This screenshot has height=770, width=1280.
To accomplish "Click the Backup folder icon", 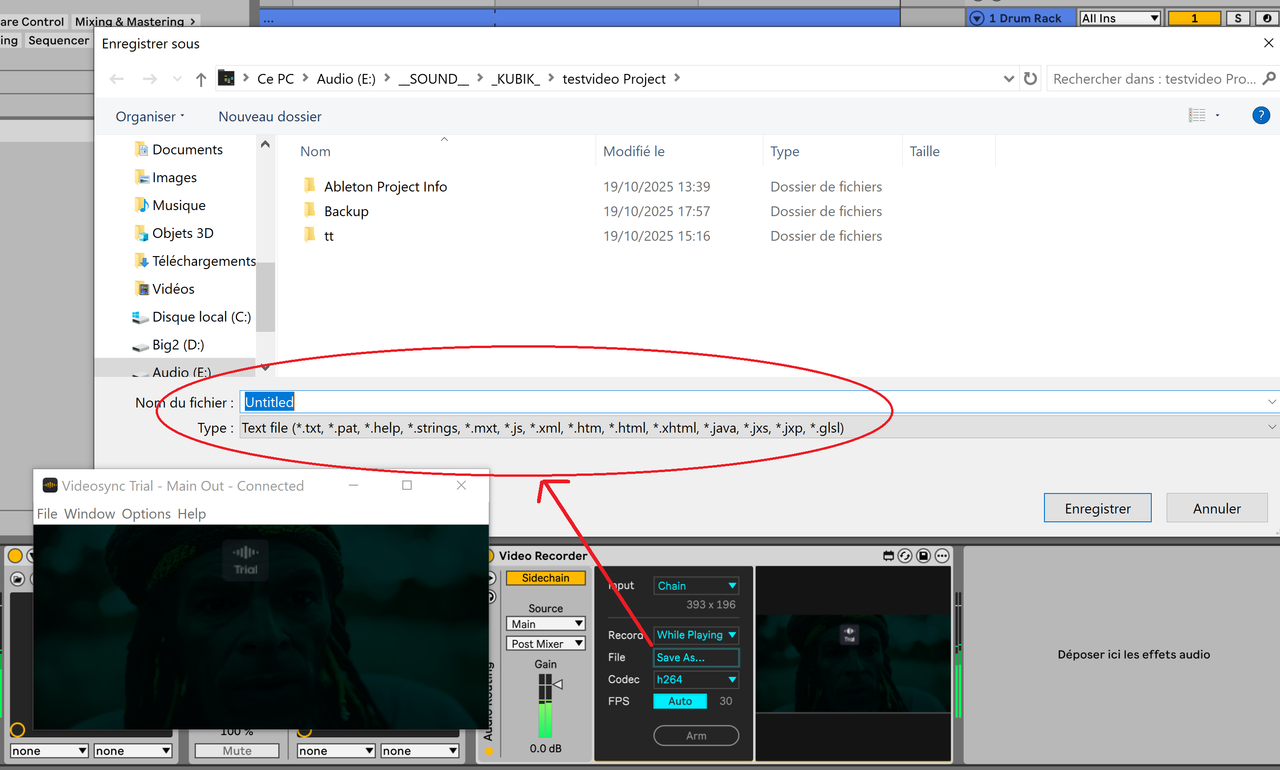I will tap(308, 211).
